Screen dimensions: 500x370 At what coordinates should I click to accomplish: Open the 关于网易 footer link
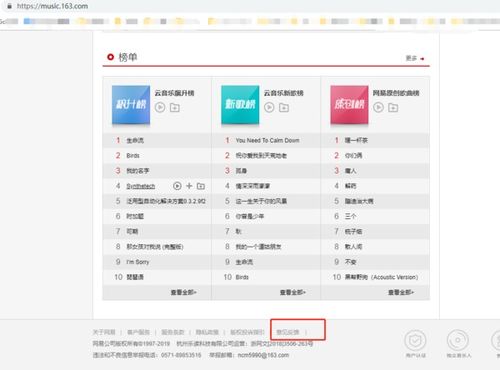(104, 332)
